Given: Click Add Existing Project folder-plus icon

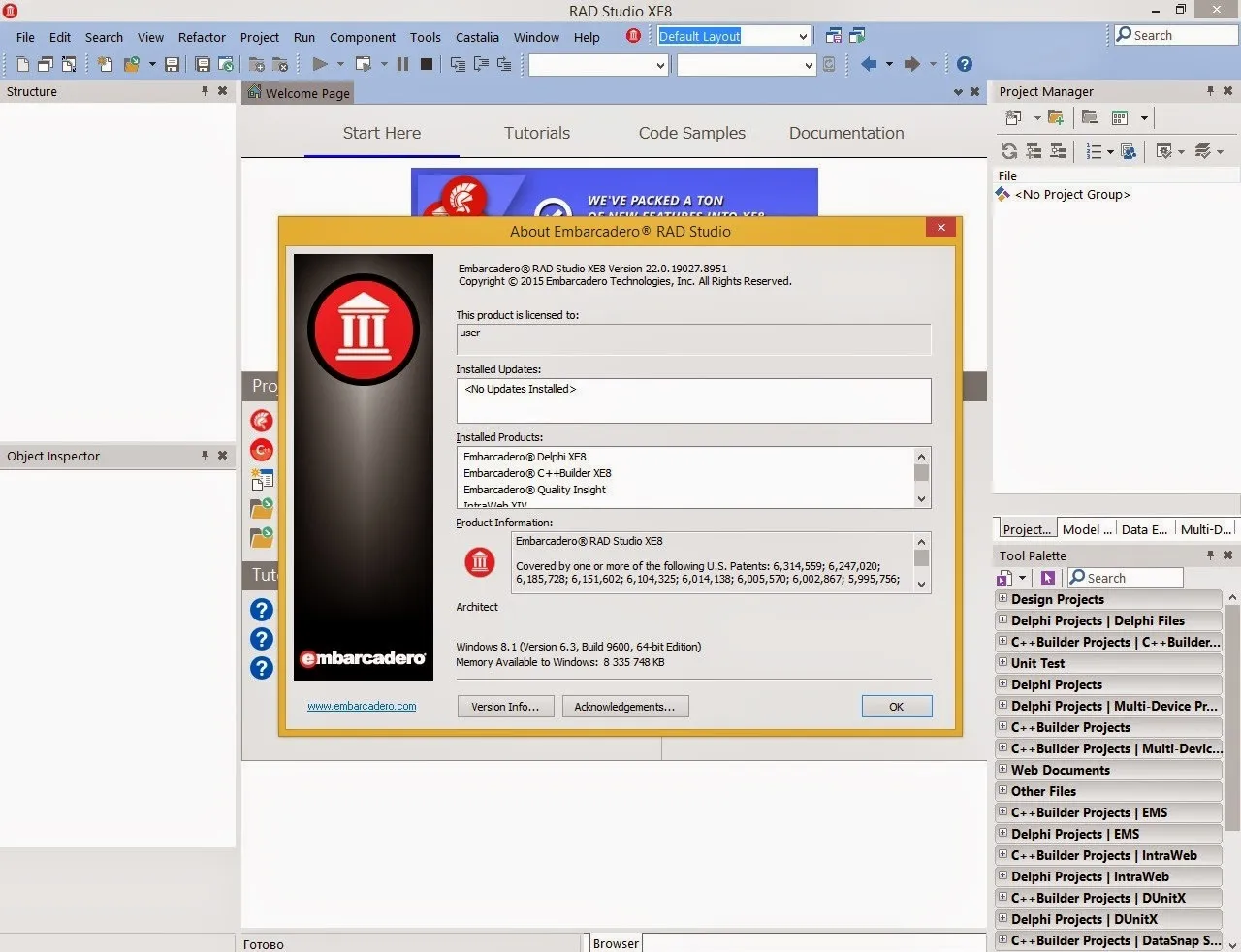Looking at the screenshot, I should point(1056,117).
